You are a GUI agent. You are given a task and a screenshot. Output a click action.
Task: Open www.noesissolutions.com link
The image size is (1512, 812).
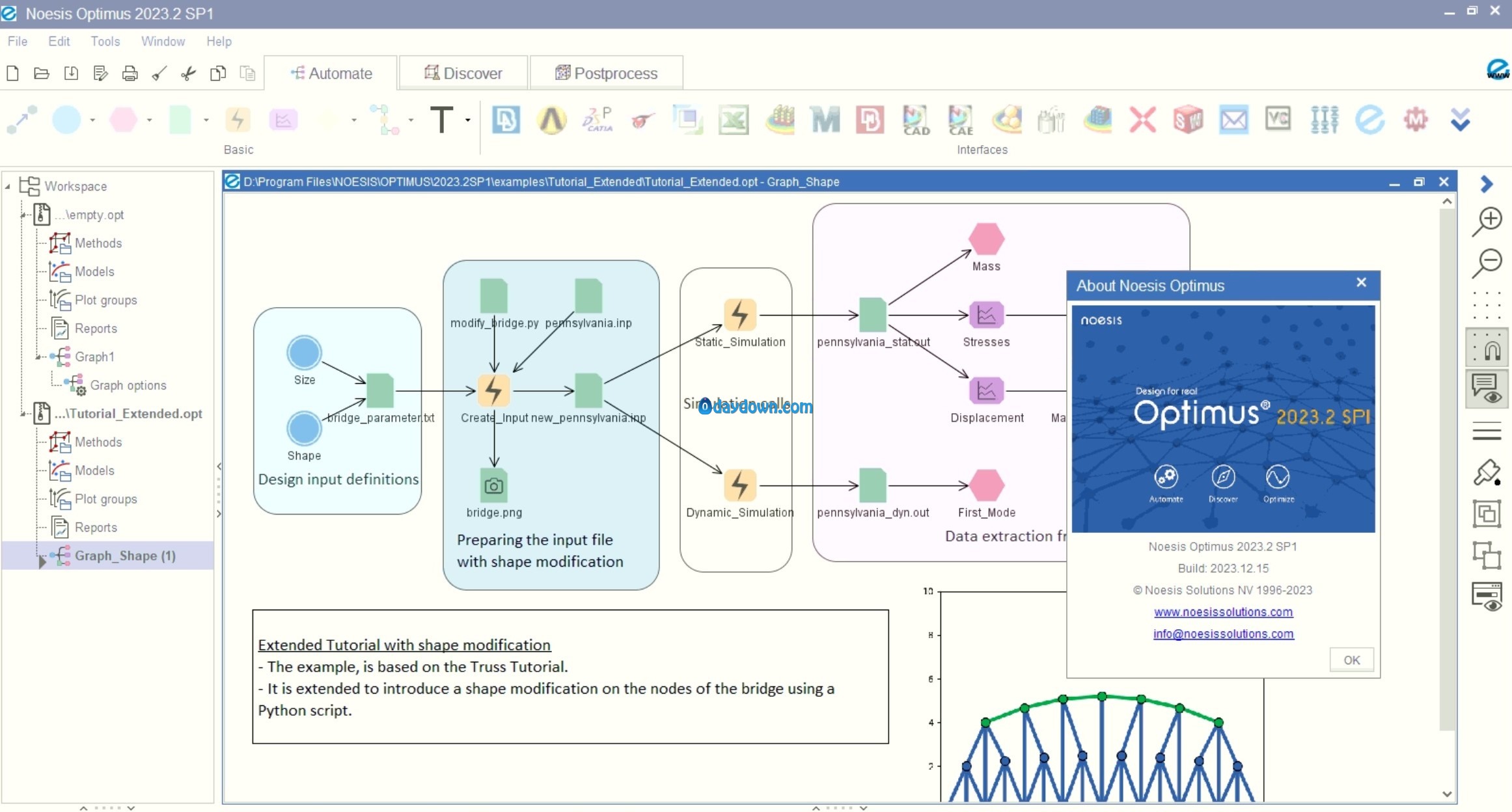[1223, 612]
